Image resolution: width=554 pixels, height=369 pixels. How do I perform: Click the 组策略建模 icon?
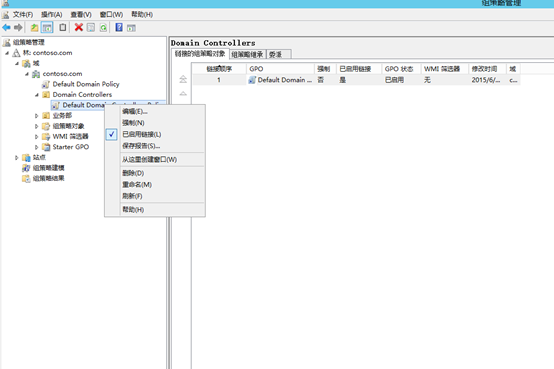(26, 168)
